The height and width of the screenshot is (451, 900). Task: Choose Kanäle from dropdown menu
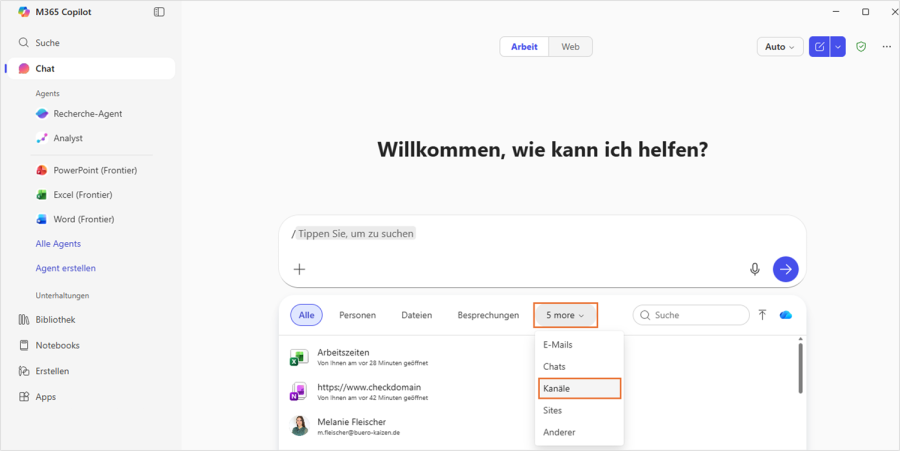point(579,388)
